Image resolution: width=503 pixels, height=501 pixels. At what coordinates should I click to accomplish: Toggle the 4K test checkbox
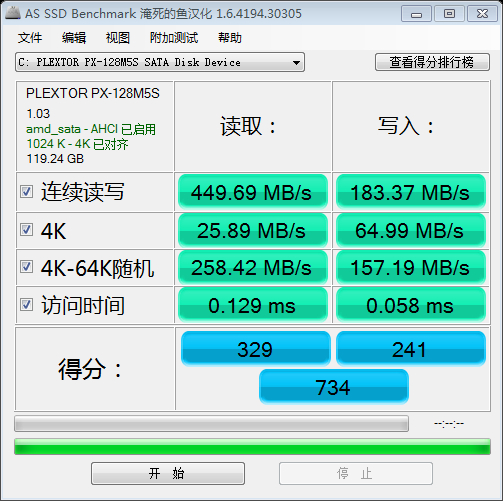[x=26, y=230]
